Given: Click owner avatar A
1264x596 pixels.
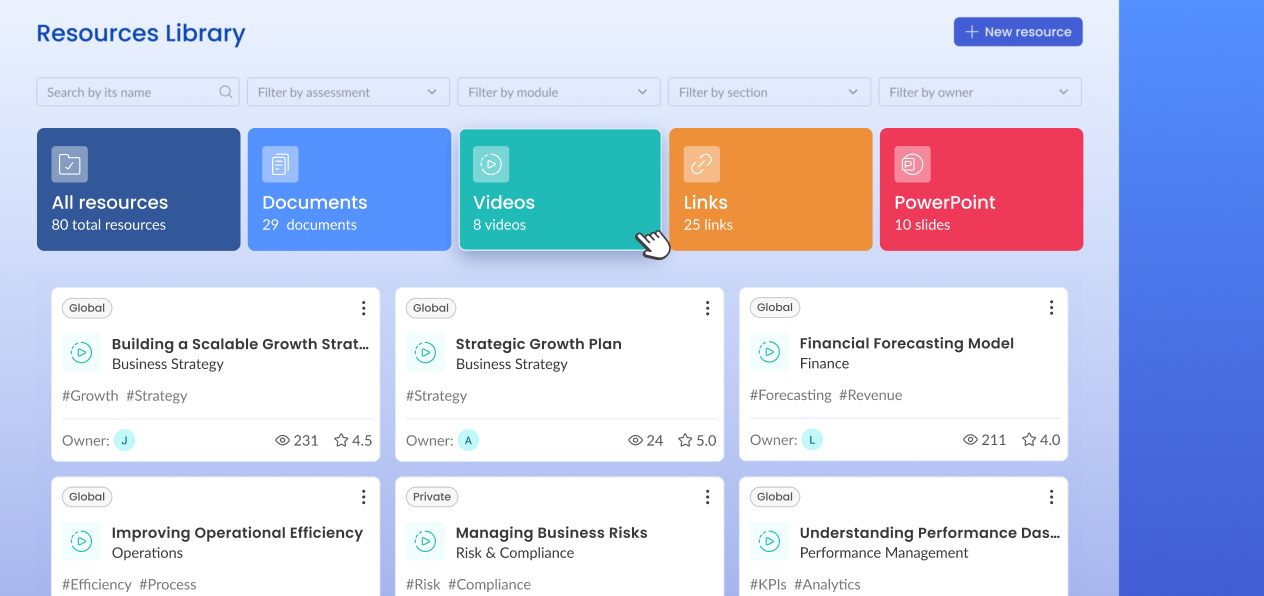Looking at the screenshot, I should (468, 440).
